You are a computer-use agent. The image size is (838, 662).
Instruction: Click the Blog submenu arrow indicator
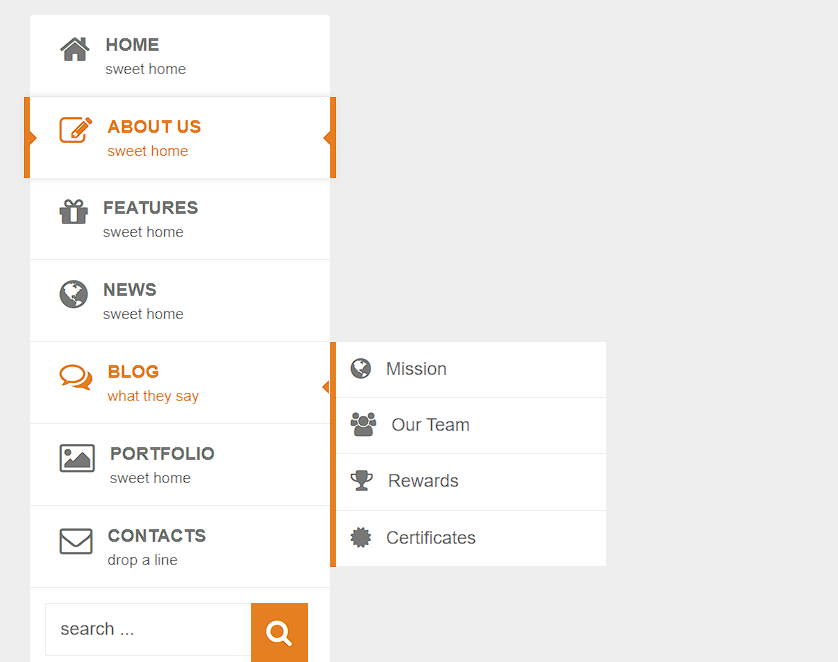point(325,387)
